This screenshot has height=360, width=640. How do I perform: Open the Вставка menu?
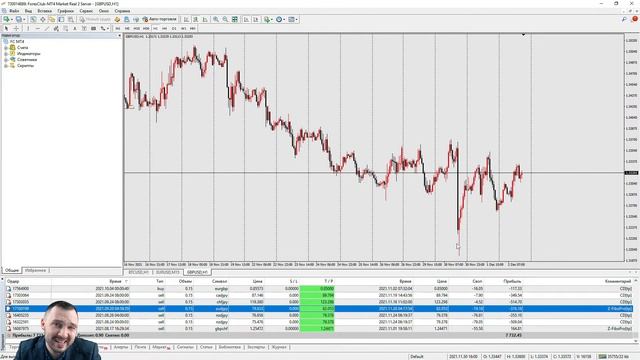[44, 11]
